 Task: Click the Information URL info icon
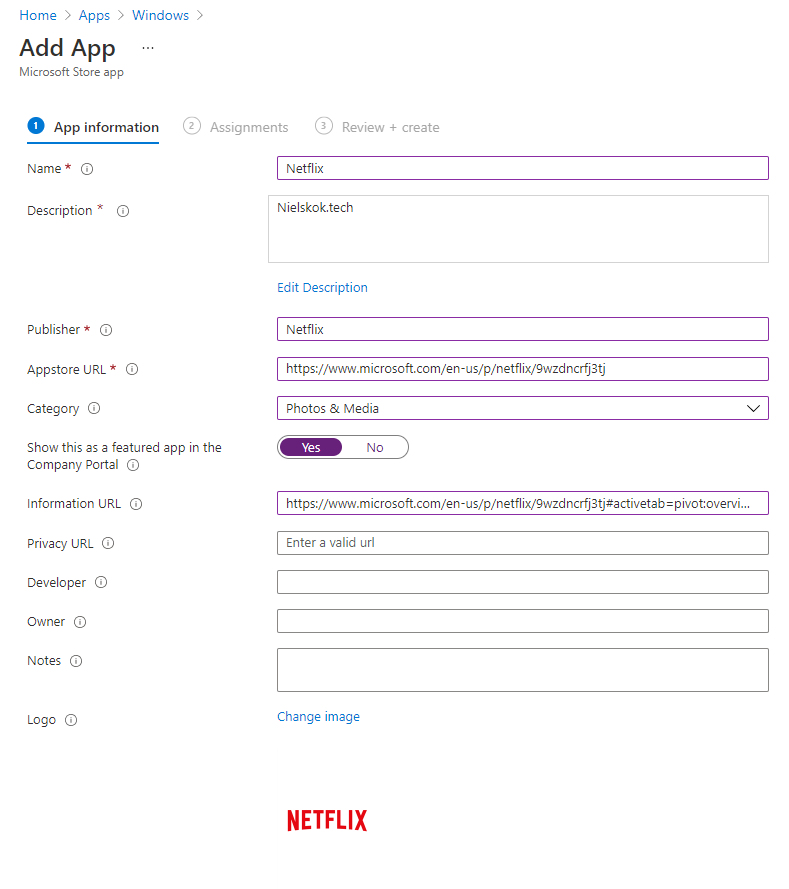[x=136, y=504]
